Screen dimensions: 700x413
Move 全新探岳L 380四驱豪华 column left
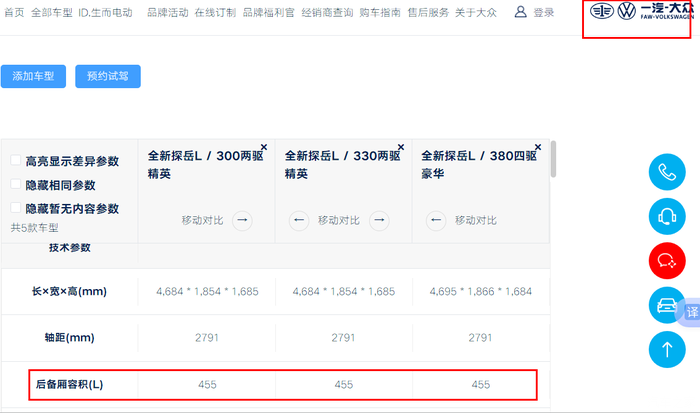point(435,220)
